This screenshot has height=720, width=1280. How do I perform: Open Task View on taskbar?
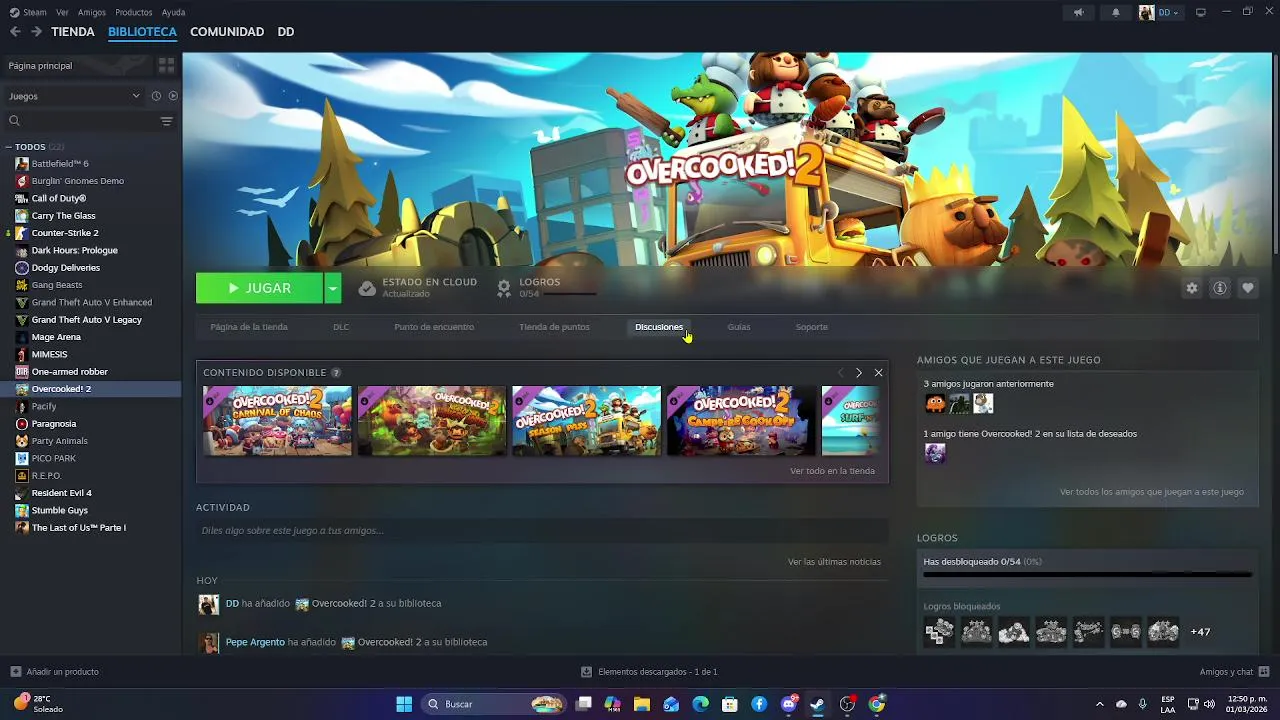click(x=584, y=704)
